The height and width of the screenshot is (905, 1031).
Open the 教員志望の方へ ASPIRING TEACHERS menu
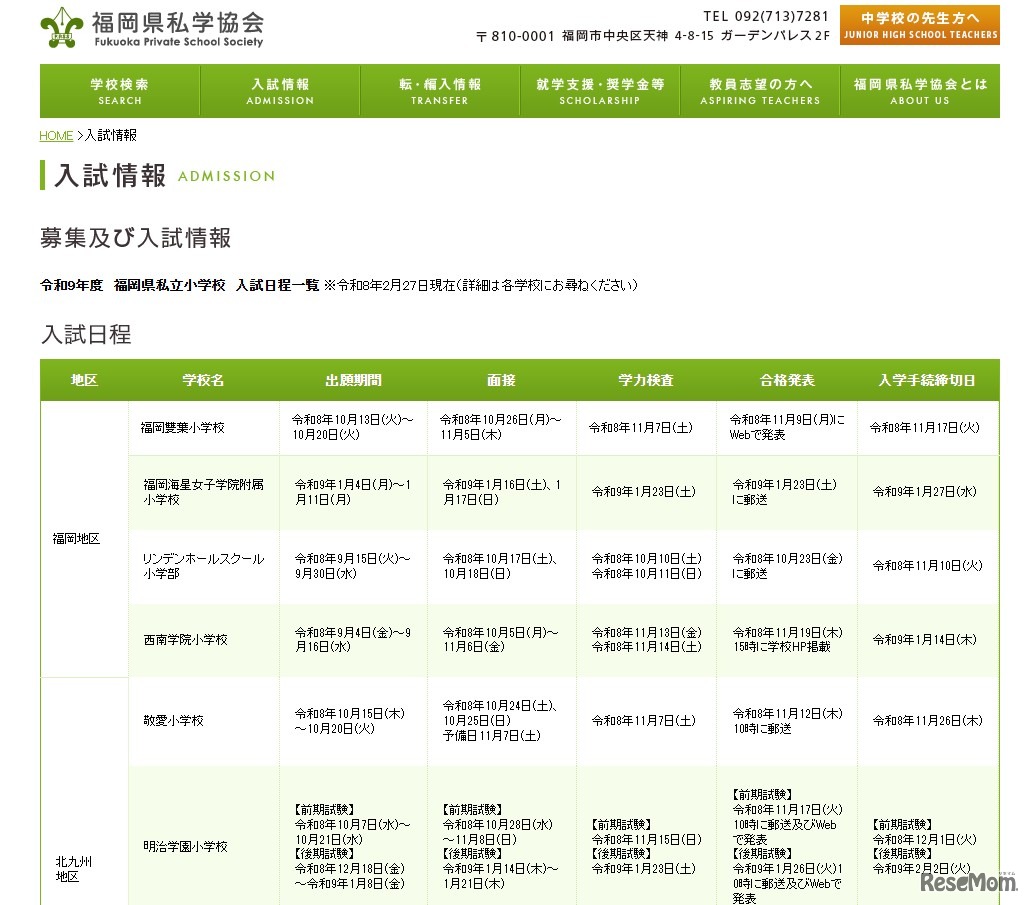click(x=760, y=91)
